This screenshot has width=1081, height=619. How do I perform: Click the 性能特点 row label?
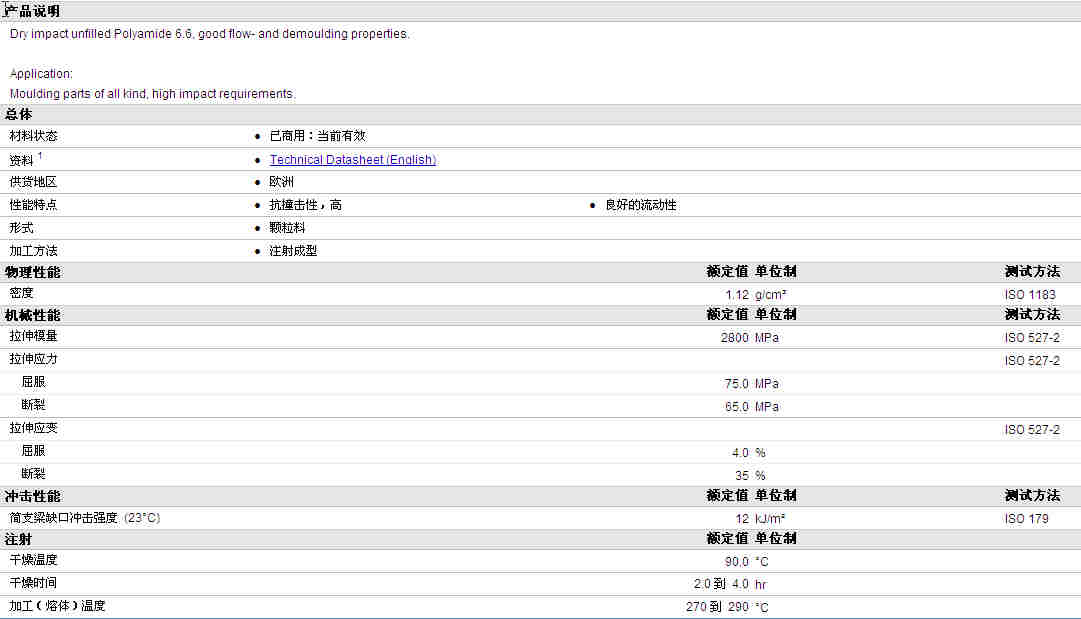[x=33, y=205]
